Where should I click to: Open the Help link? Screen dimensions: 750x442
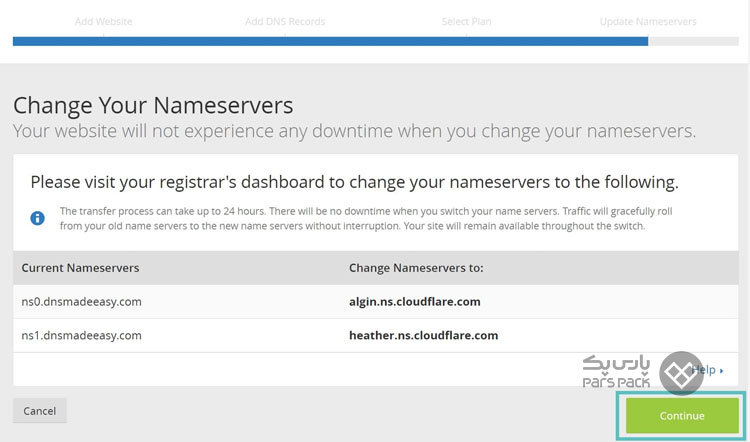[x=707, y=370]
